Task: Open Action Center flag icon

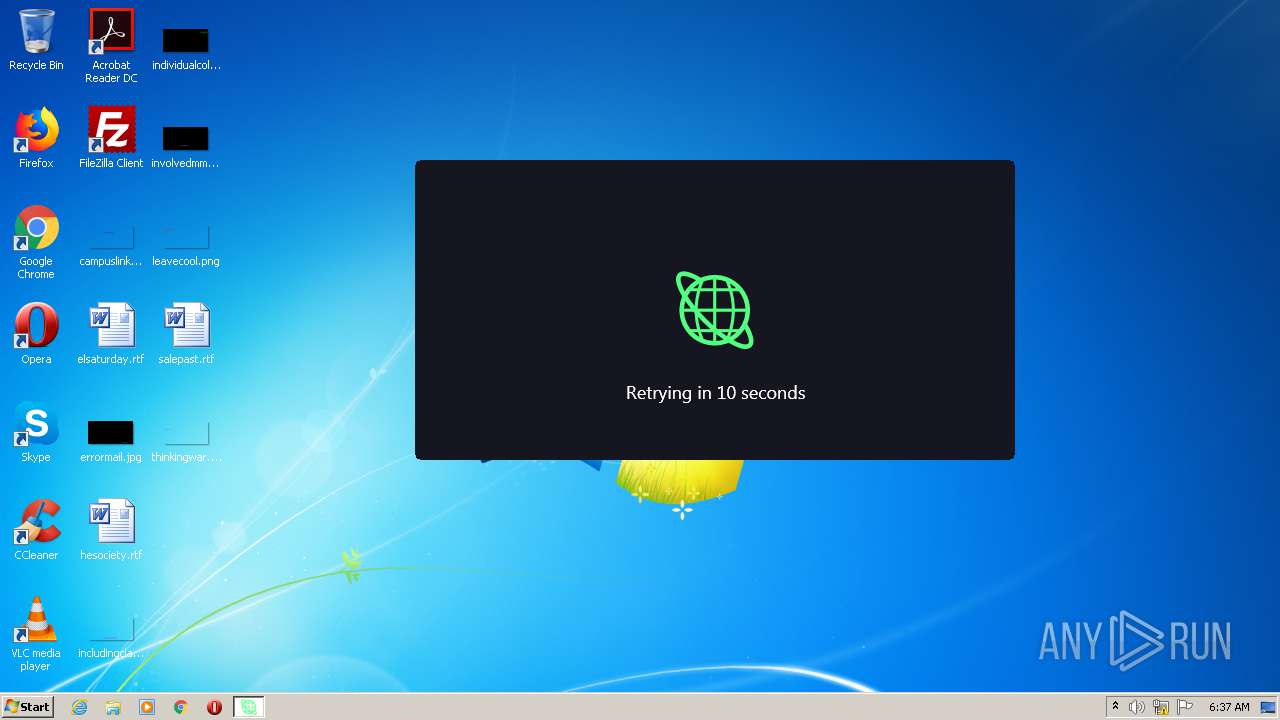Action: tap(1185, 707)
